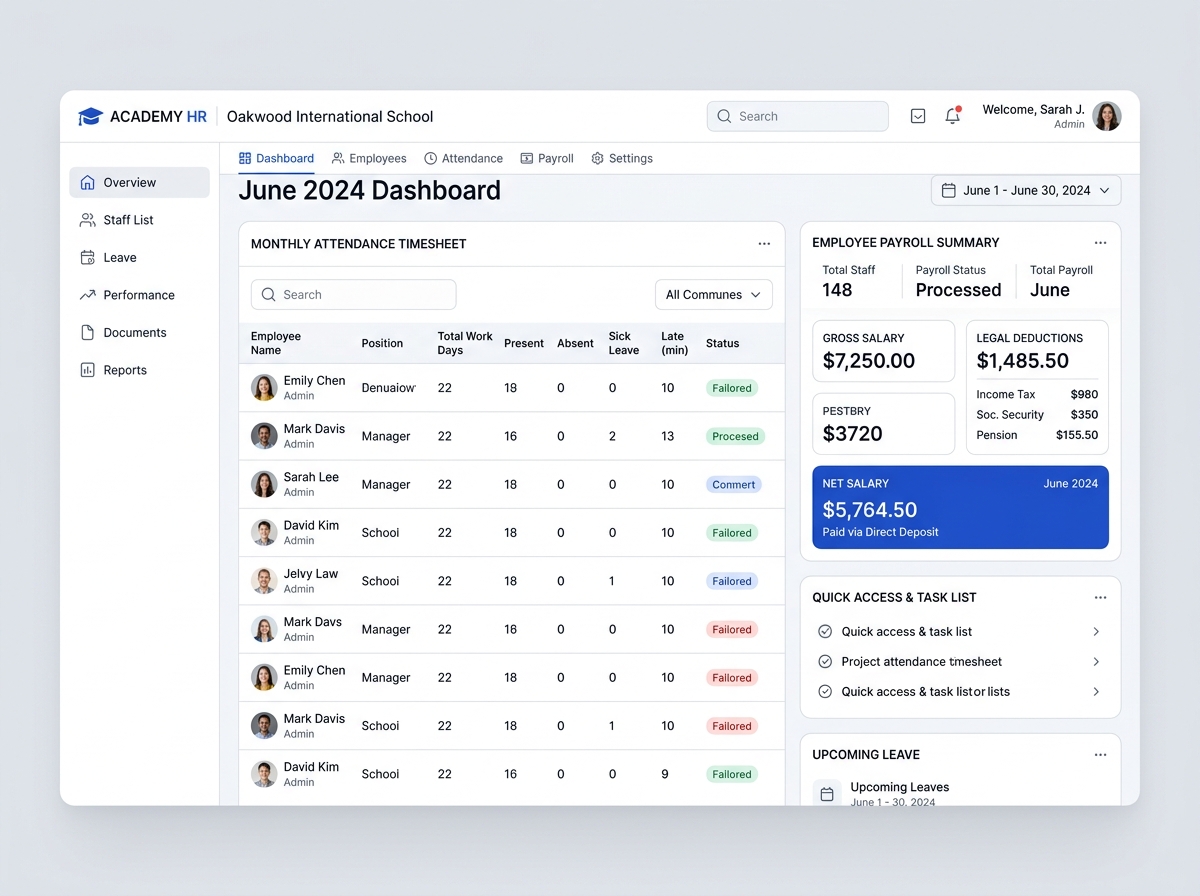Open Monthly Attendance Timesheet more options

pyautogui.click(x=764, y=244)
